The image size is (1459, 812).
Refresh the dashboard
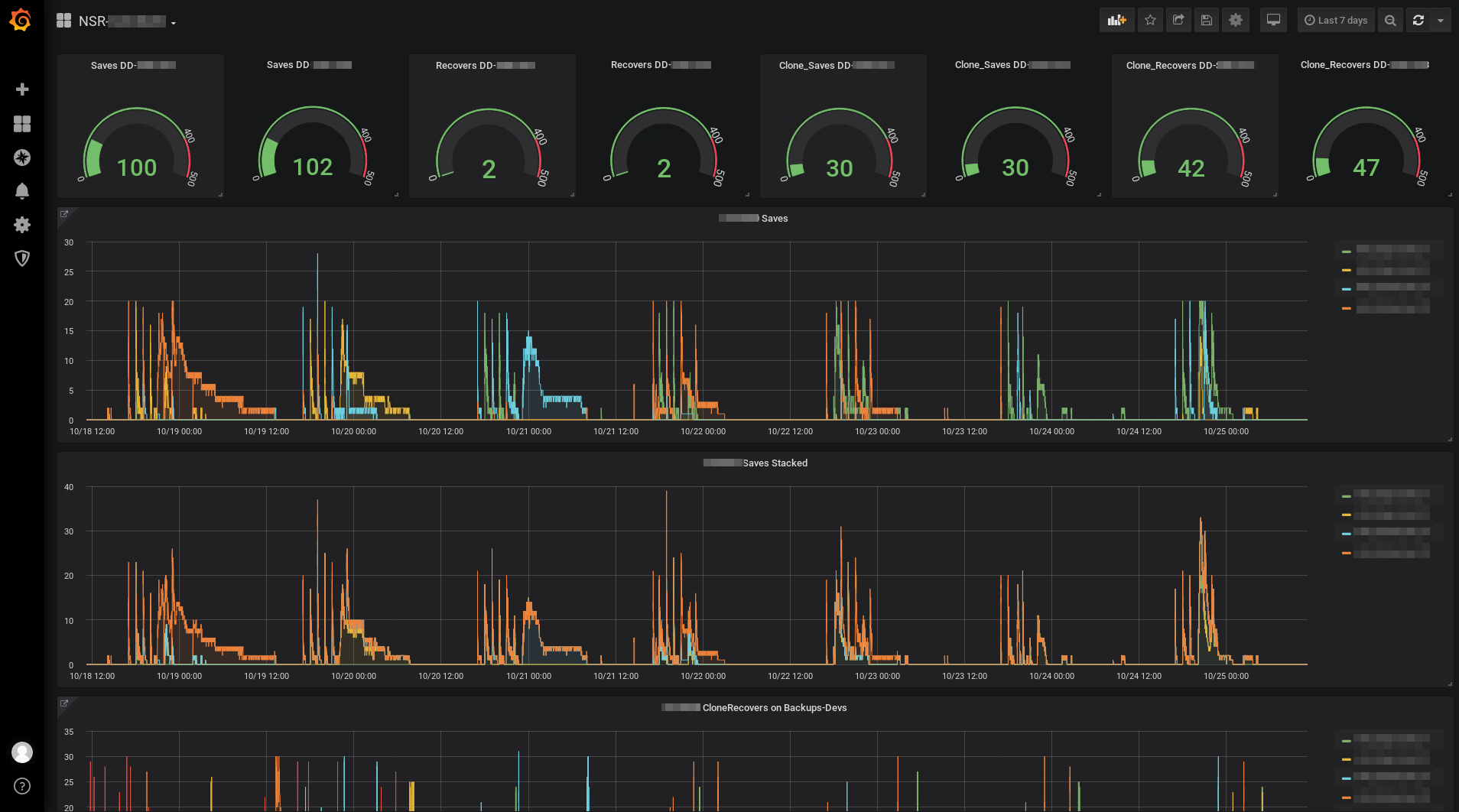(x=1418, y=21)
